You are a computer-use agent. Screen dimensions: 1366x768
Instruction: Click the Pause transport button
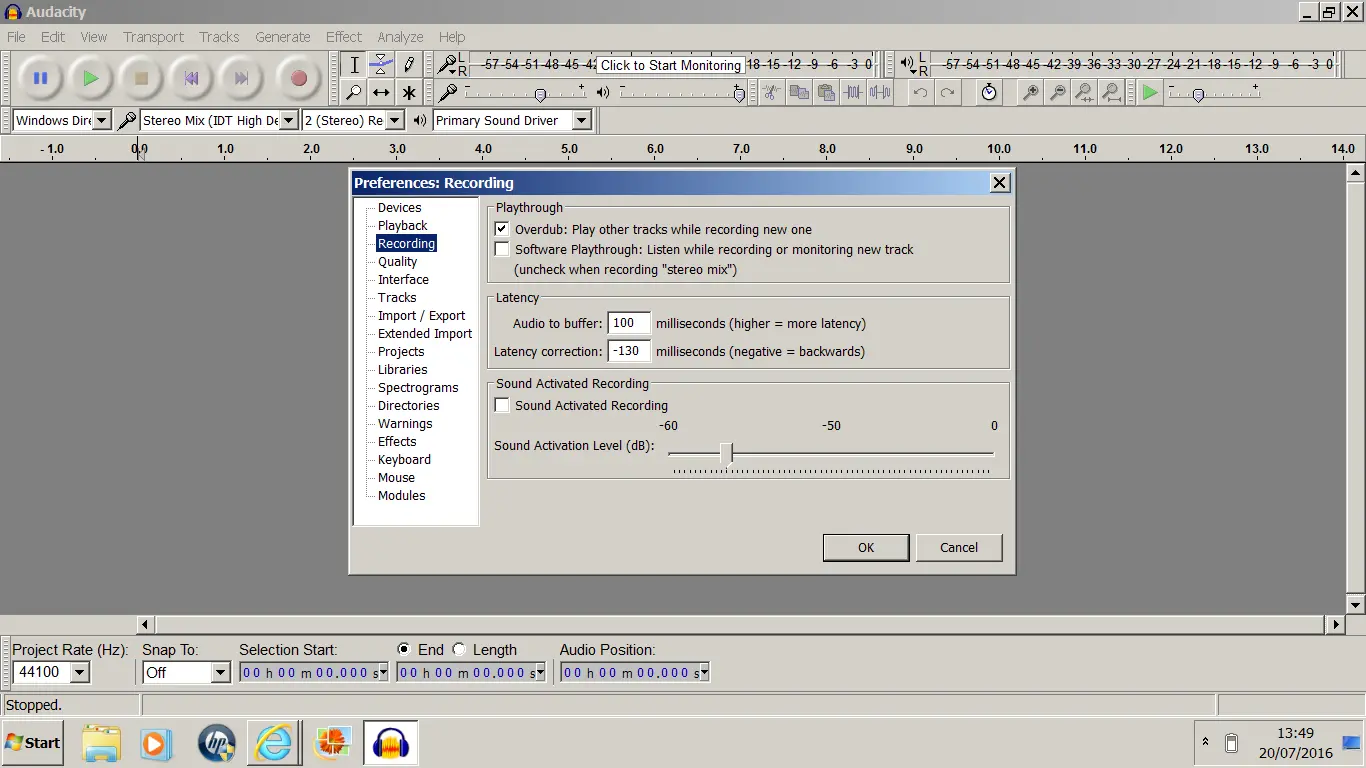(40, 78)
